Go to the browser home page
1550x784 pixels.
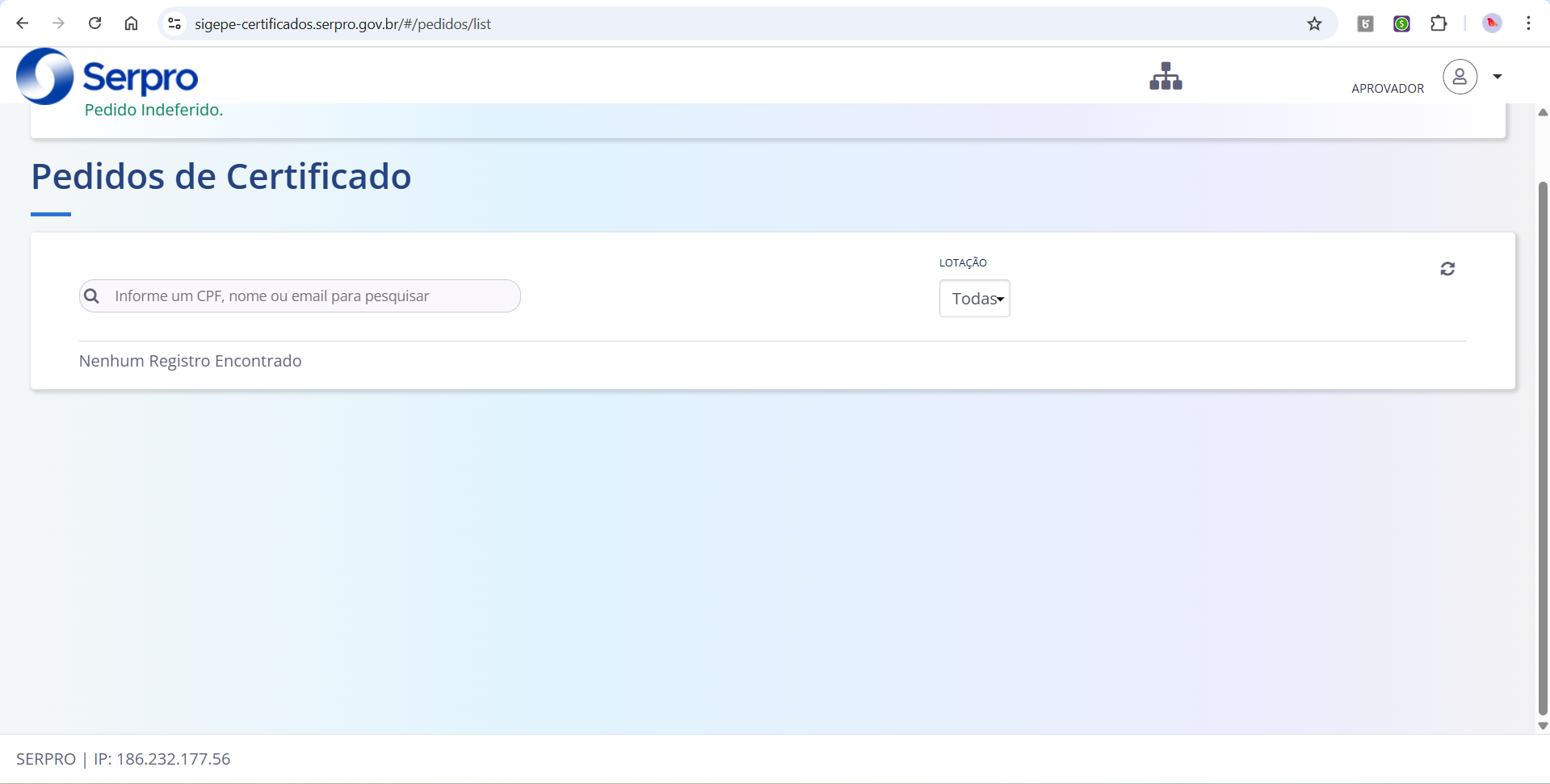tap(131, 23)
